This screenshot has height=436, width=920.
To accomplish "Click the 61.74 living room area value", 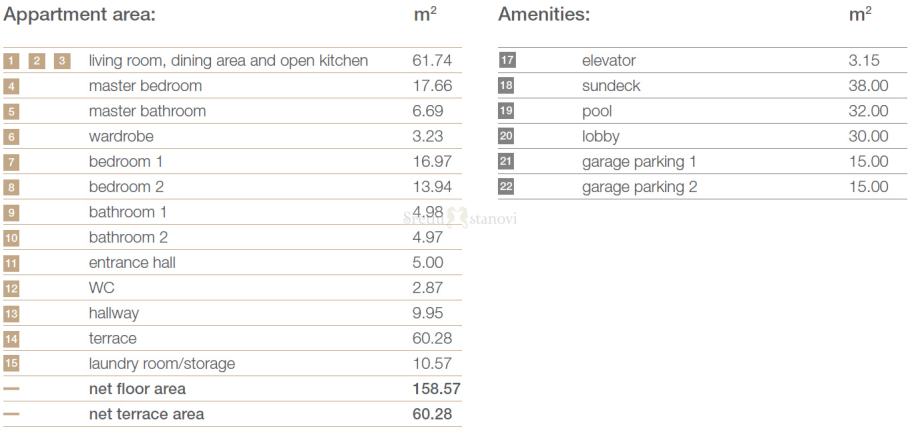I will pos(432,61).
